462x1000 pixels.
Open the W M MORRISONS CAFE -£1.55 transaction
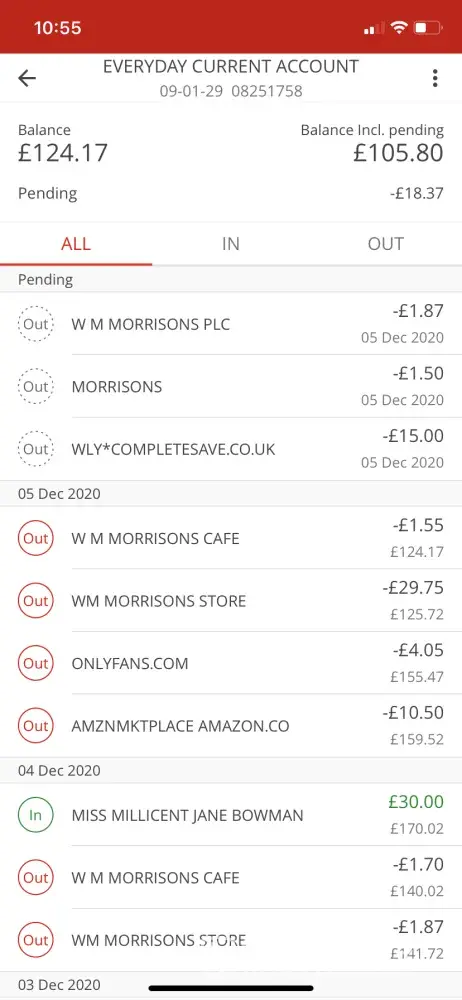[x=231, y=538]
